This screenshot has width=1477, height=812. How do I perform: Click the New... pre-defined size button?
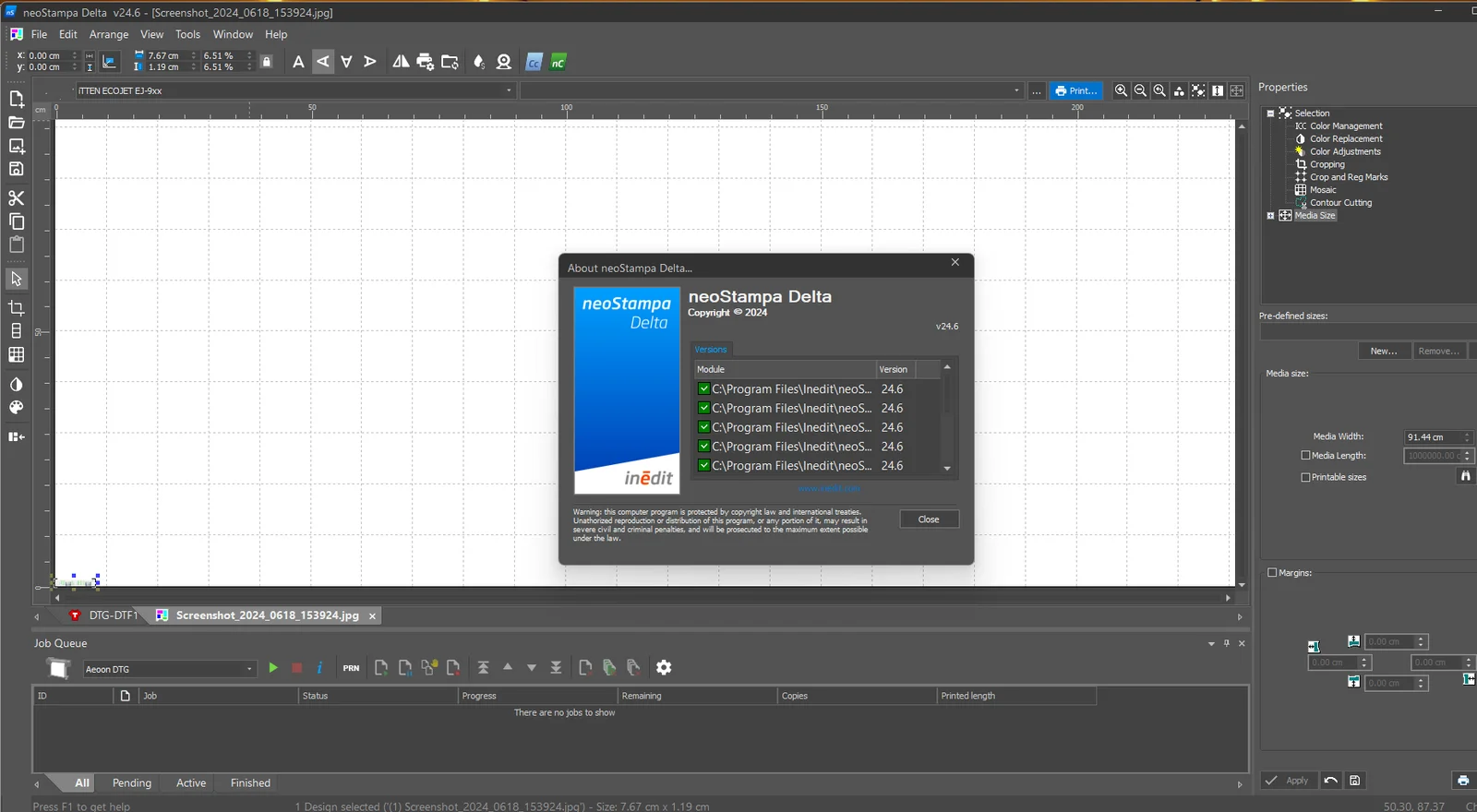click(1384, 352)
